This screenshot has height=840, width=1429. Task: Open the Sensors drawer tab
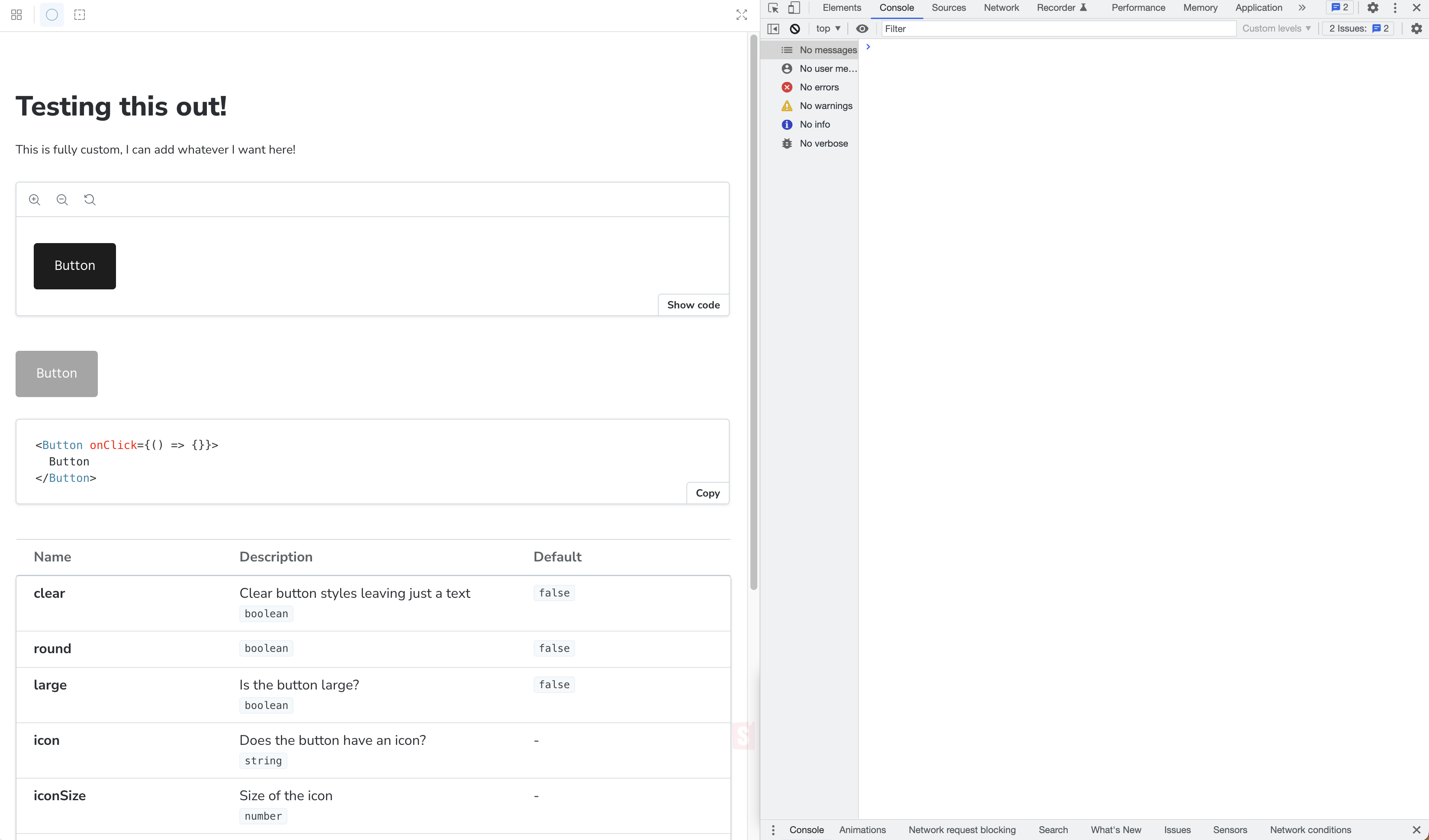click(1230, 830)
